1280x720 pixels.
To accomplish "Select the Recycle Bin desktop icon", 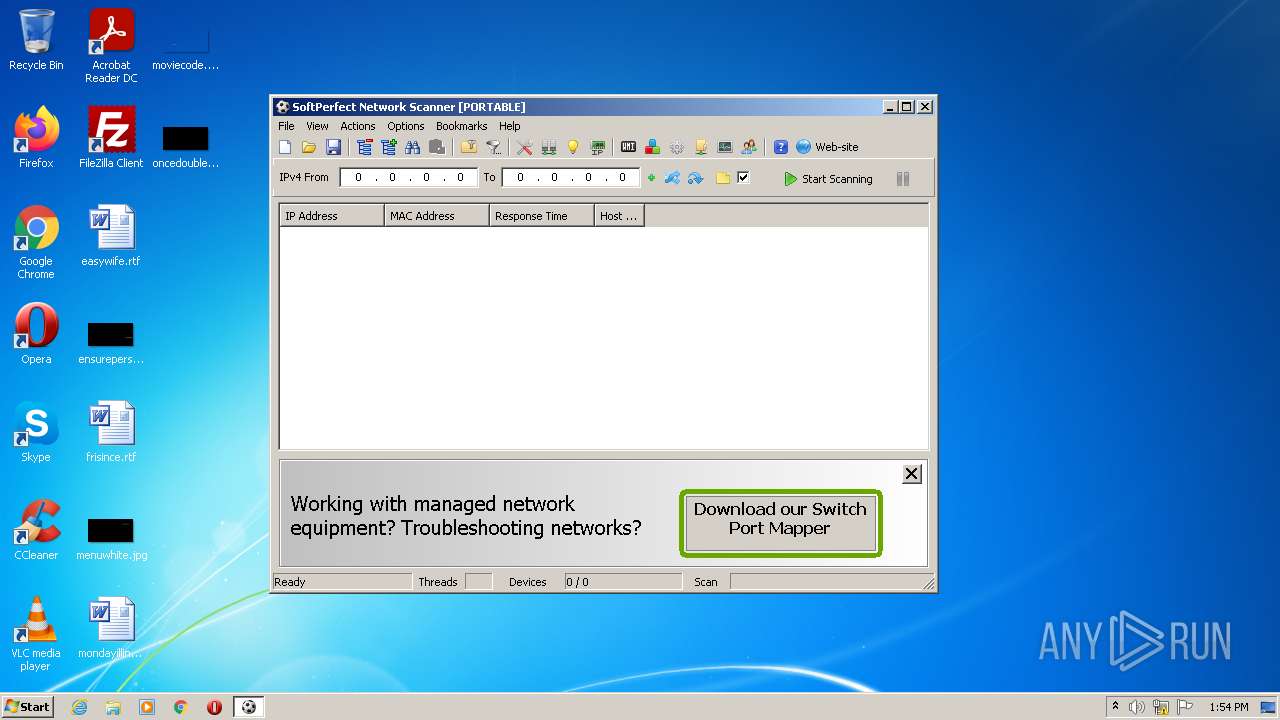I will [36, 40].
